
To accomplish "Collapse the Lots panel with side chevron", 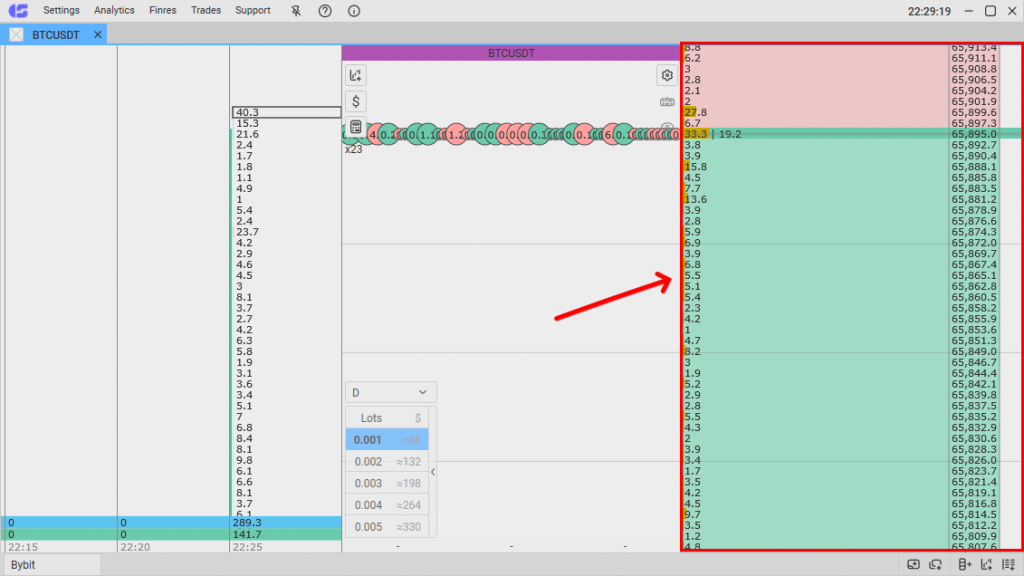I will tap(433, 471).
